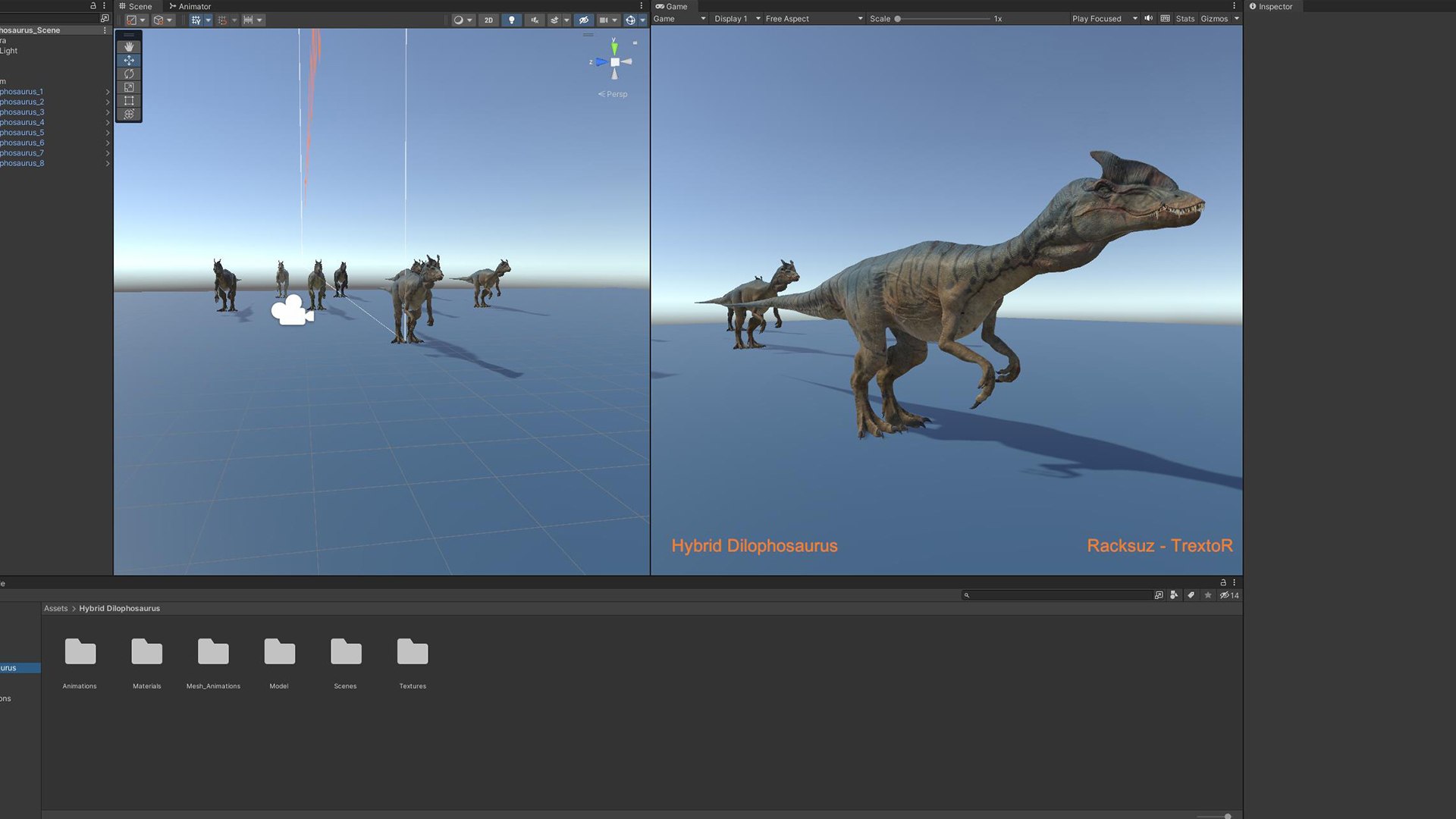Click the Gizmos button in Game view
This screenshot has width=1456, height=819.
[1214, 18]
